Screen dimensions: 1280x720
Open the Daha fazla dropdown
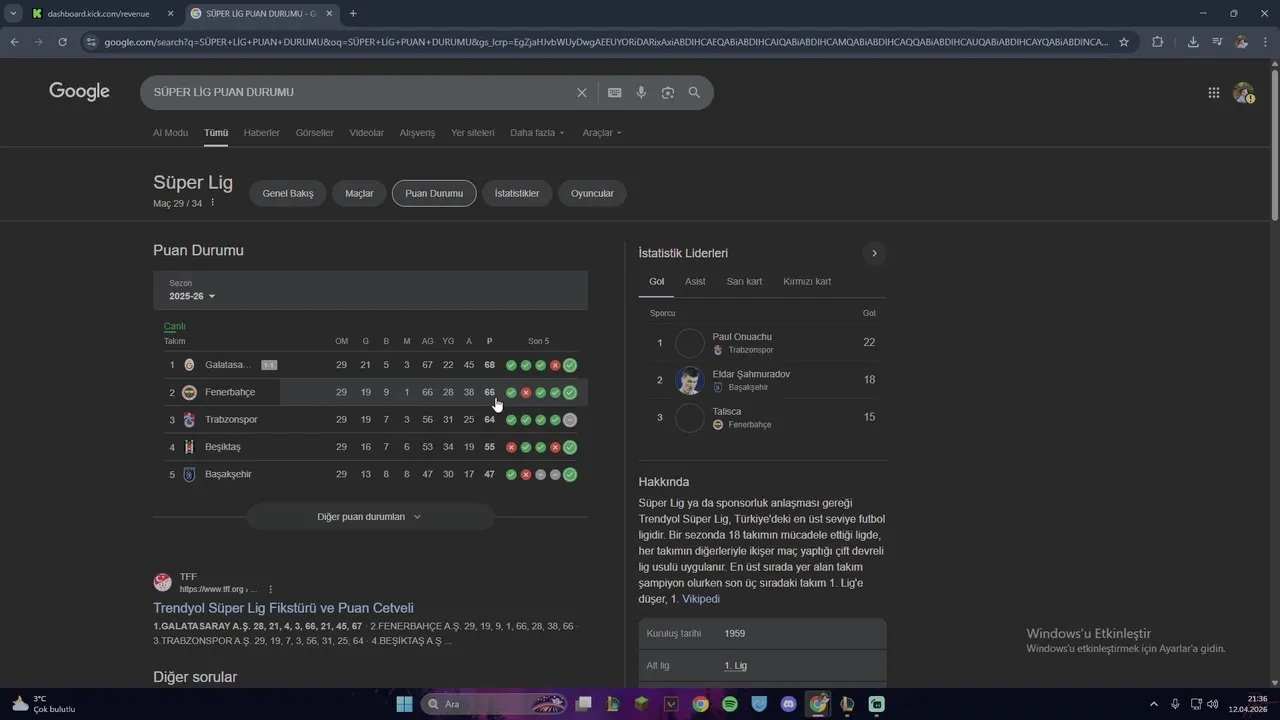[x=537, y=133]
